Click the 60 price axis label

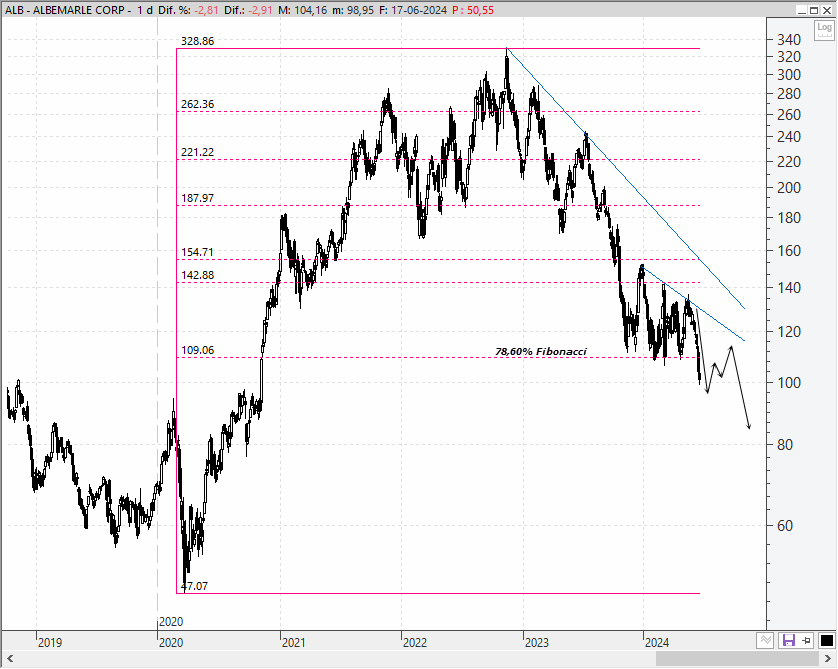pos(785,526)
